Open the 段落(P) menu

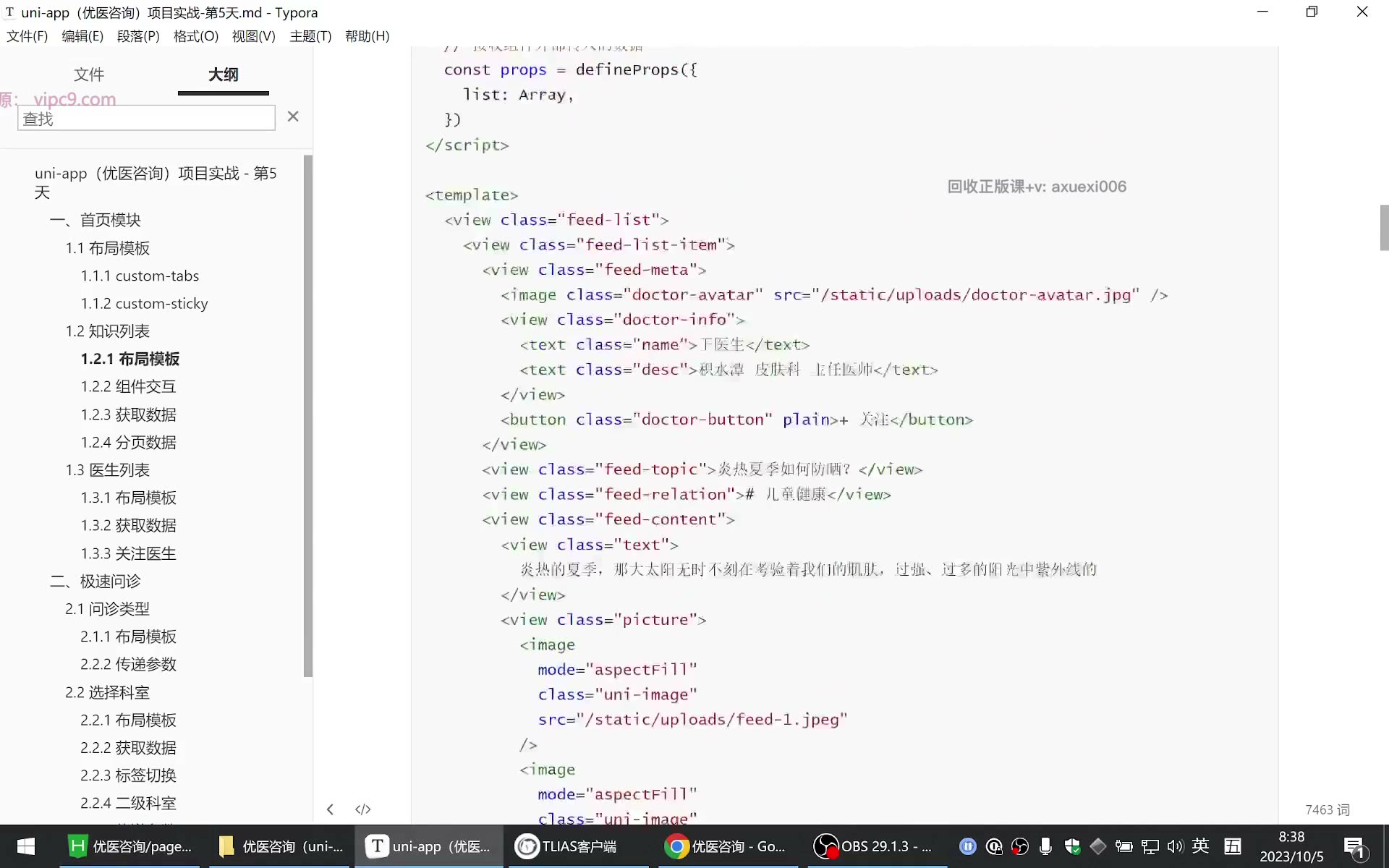(138, 36)
